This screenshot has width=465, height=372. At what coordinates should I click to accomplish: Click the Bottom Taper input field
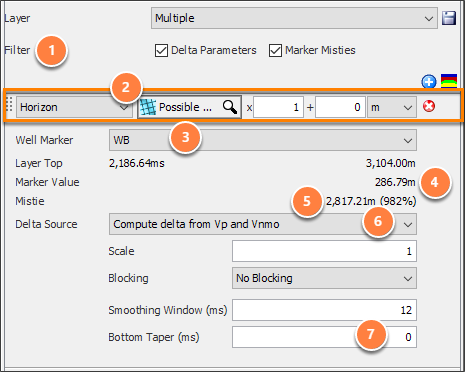324,337
